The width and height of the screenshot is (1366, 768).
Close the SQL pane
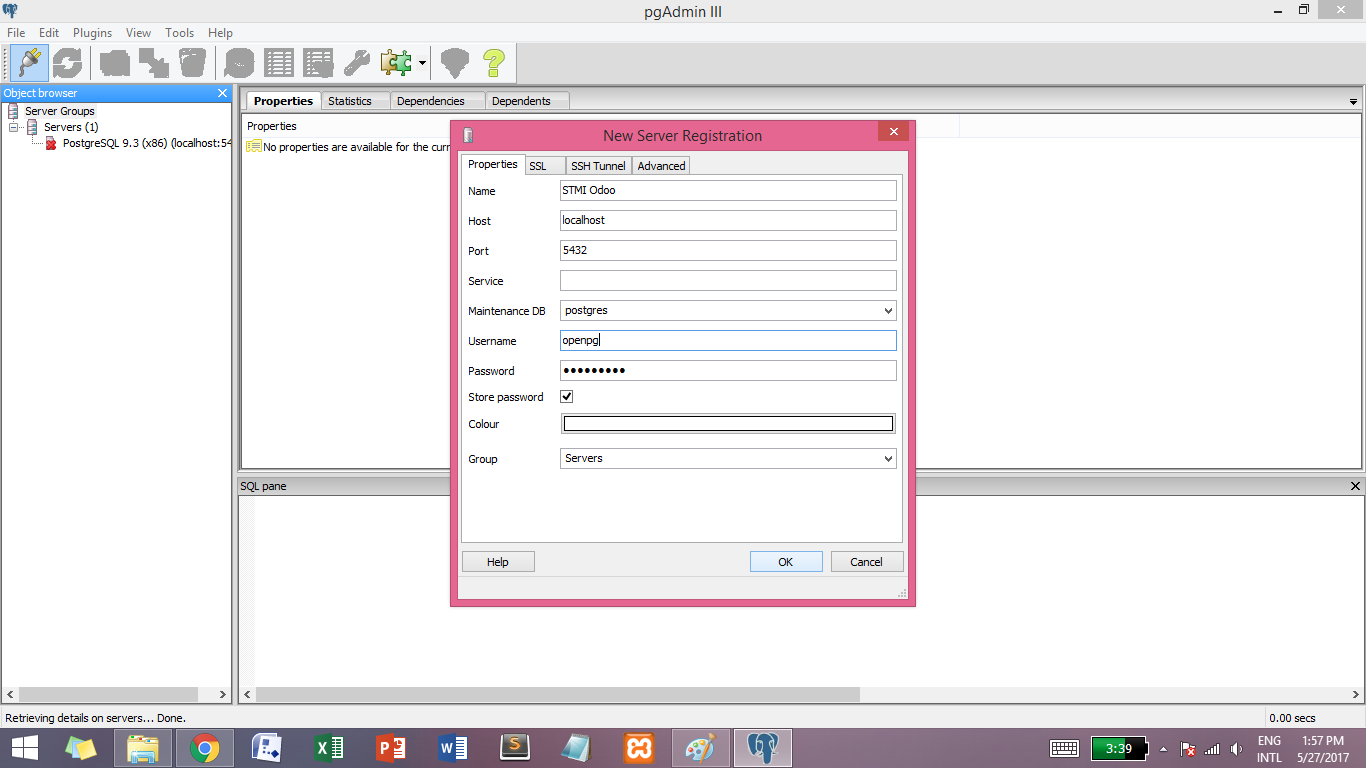coord(1355,486)
